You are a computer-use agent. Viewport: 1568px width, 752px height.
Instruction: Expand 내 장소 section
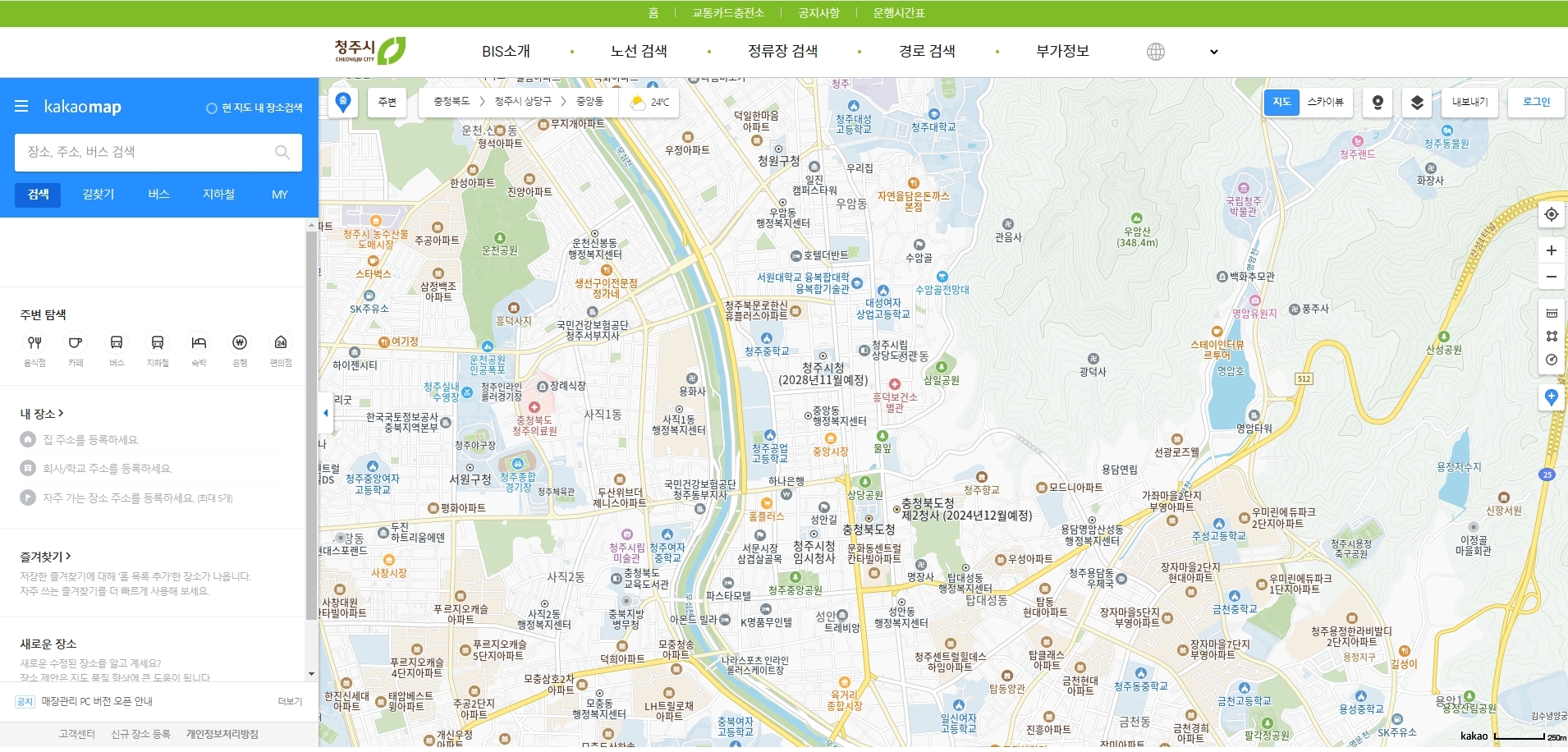[x=42, y=414]
